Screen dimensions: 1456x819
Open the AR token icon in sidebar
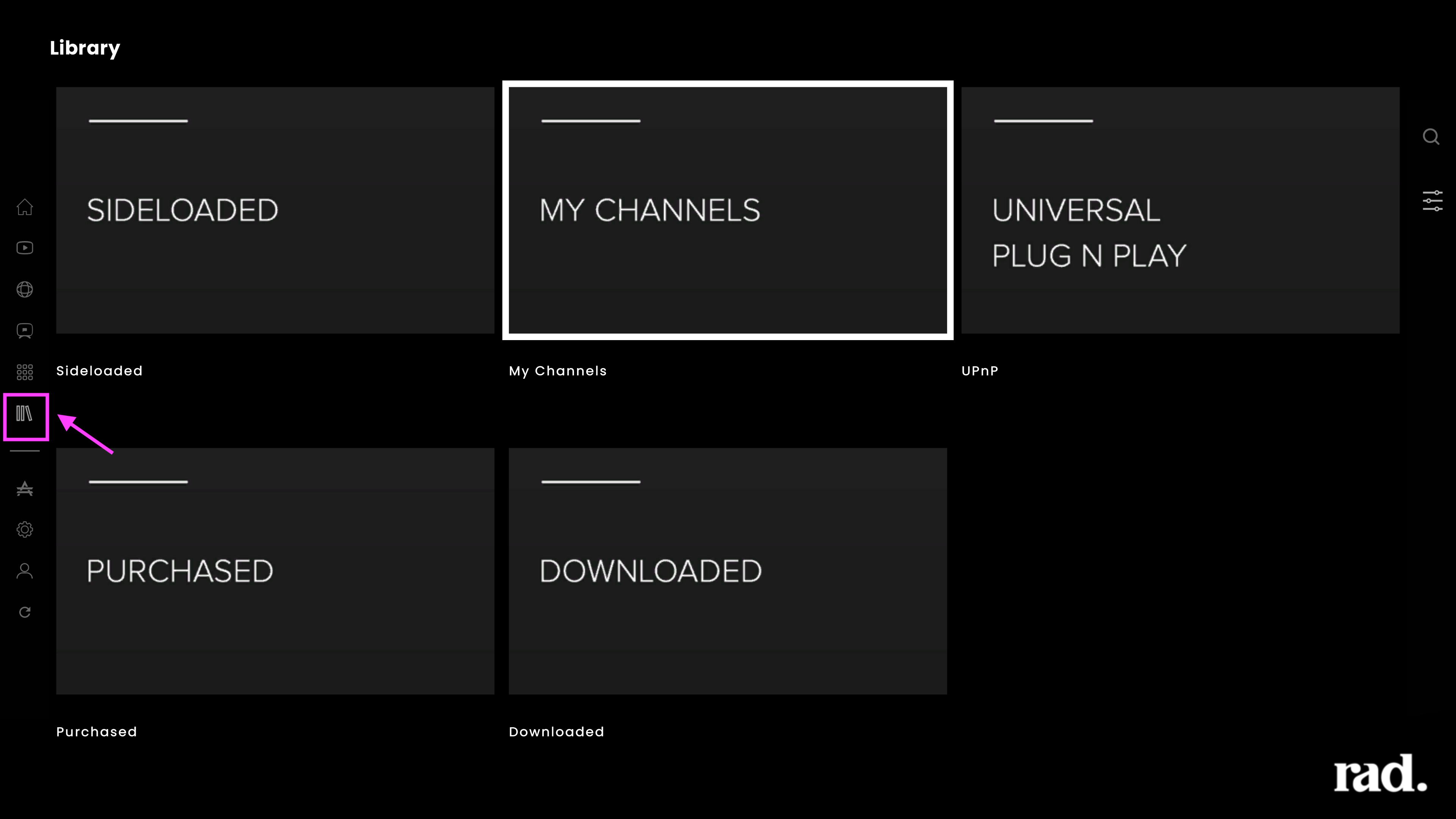24,488
